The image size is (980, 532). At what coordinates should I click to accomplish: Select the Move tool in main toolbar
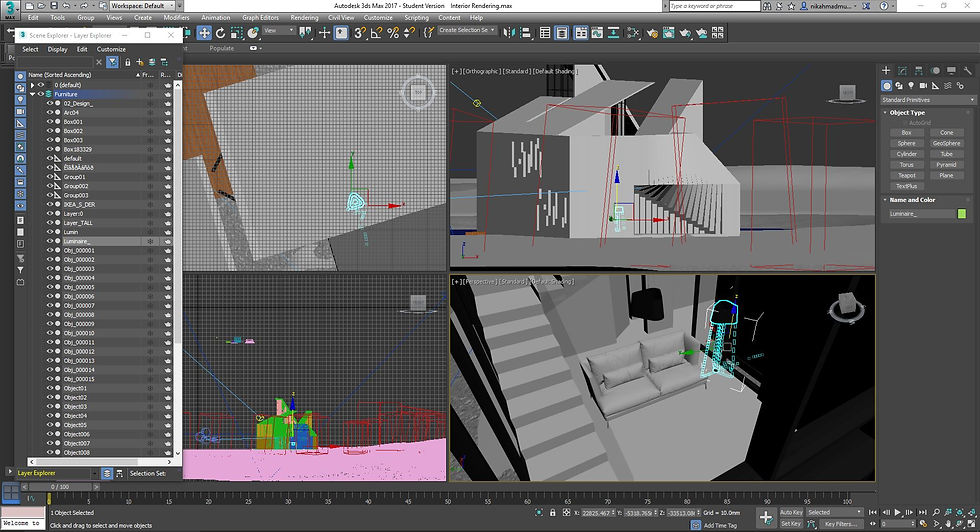click(x=204, y=33)
